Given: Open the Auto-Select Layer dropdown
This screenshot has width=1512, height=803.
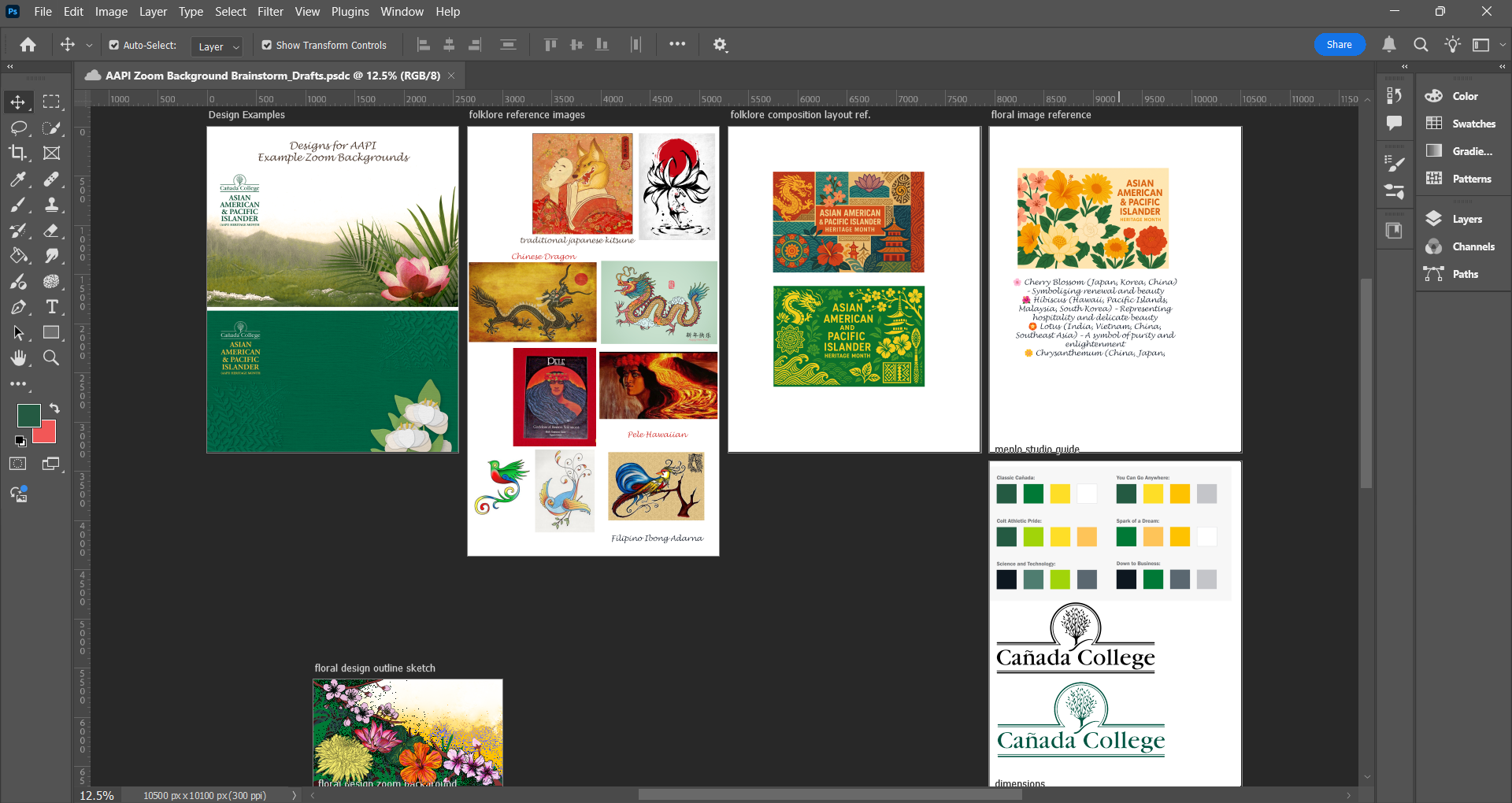Looking at the screenshot, I should 216,46.
